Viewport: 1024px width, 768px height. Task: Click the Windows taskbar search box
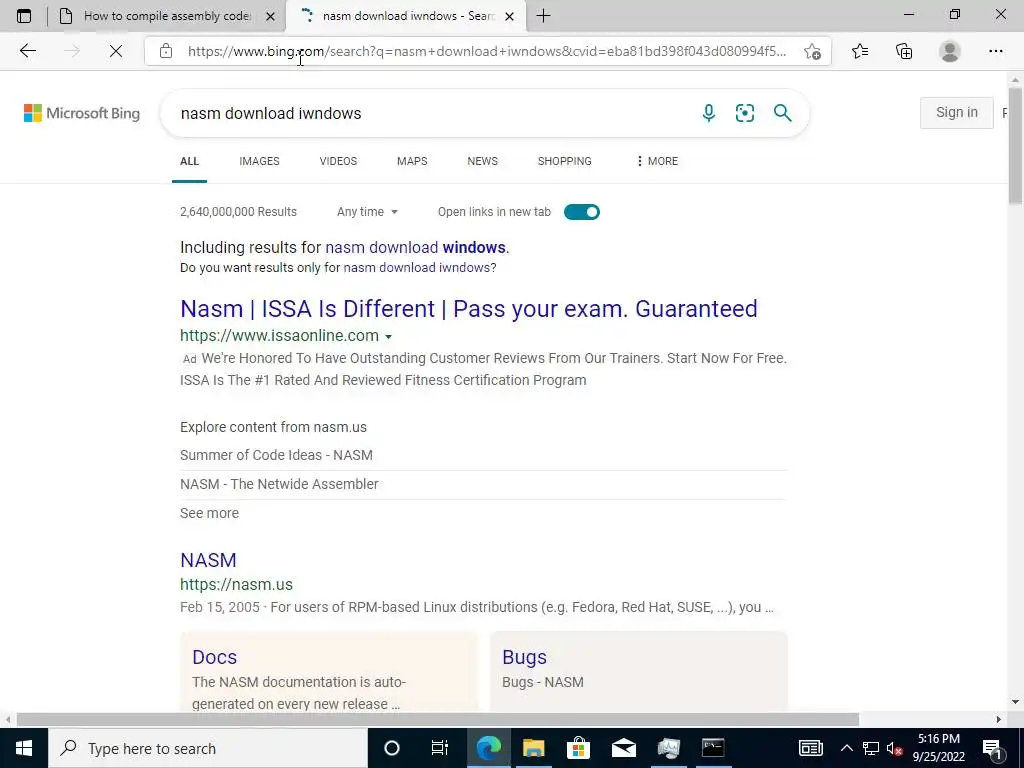click(x=208, y=748)
